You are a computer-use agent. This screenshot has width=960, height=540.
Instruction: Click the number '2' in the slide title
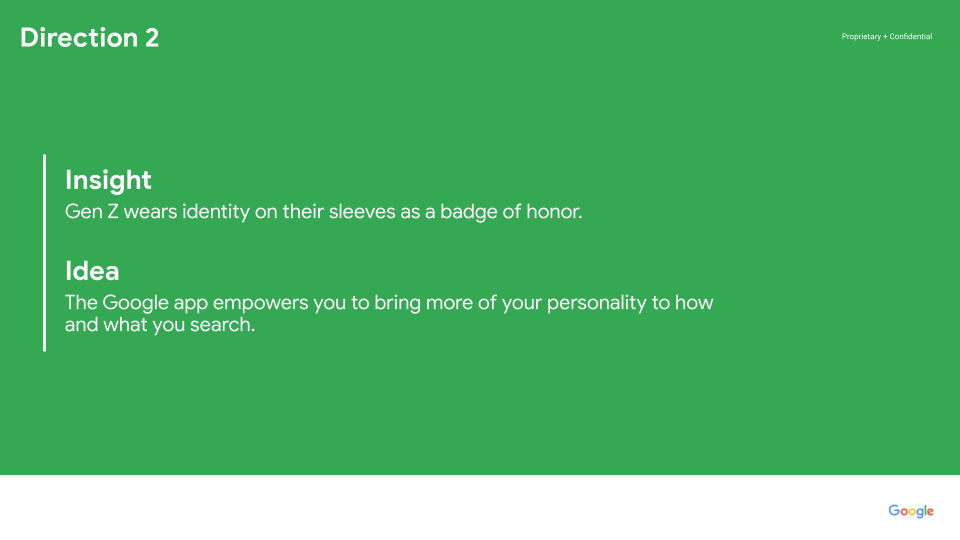tap(152, 38)
